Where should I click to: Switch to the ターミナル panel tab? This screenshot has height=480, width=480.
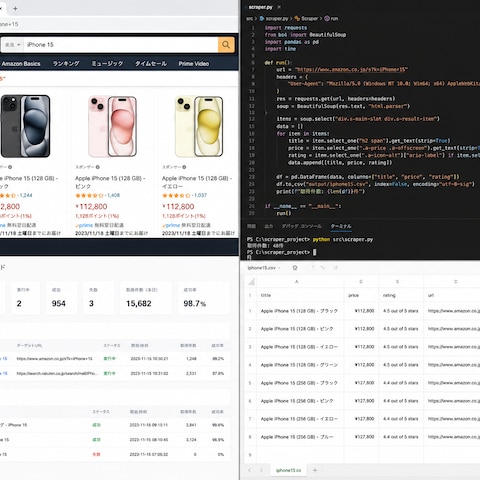click(341, 226)
